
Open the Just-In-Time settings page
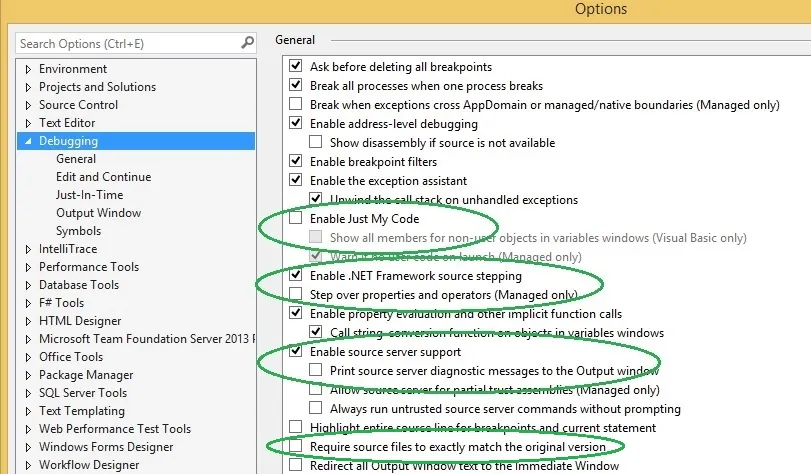[x=89, y=195]
